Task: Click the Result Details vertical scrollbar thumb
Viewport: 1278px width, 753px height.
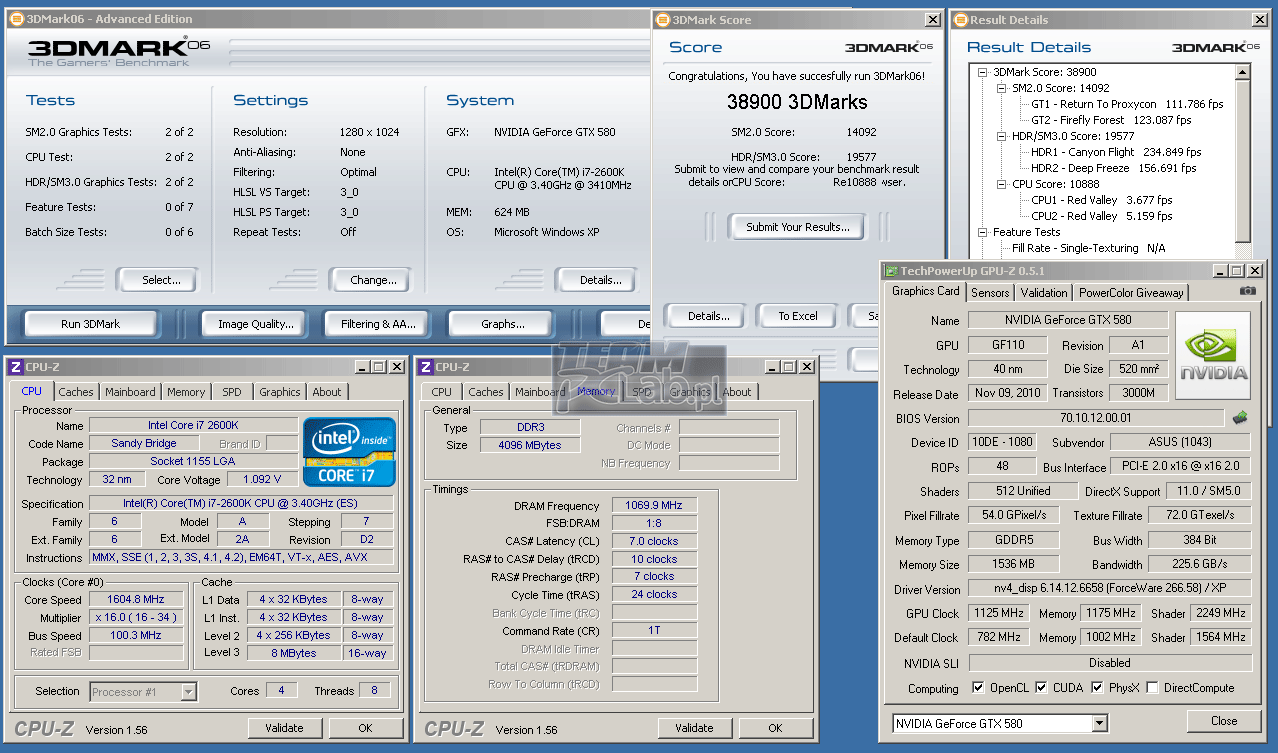Action: coord(1243,160)
